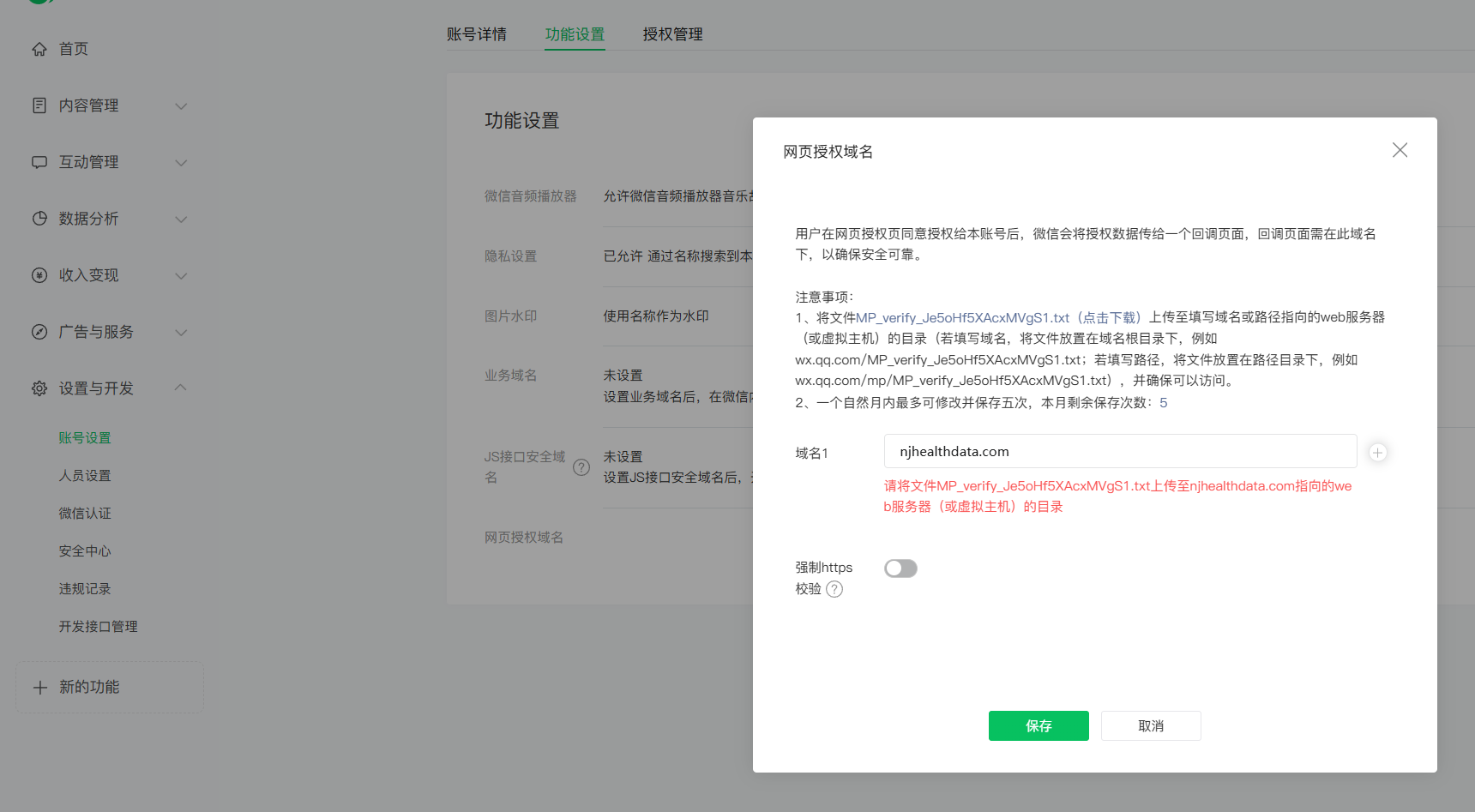The width and height of the screenshot is (1475, 812).
Task: Enable the 强制https校验 switch
Action: 900,568
